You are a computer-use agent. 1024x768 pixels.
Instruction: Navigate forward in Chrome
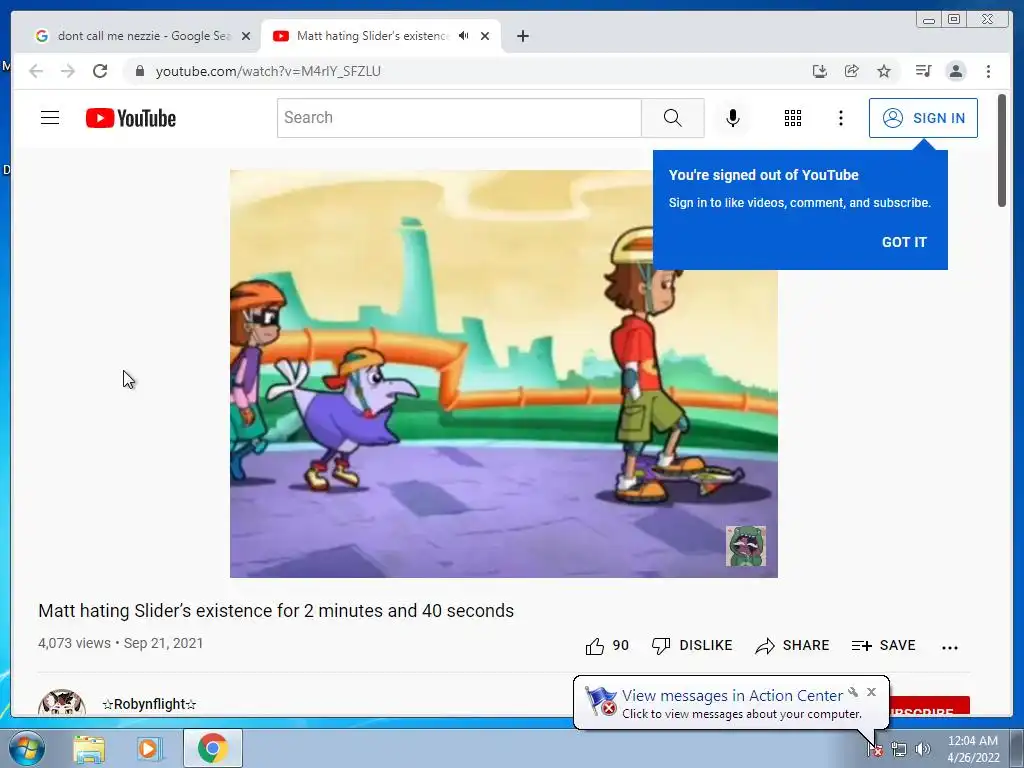point(68,71)
